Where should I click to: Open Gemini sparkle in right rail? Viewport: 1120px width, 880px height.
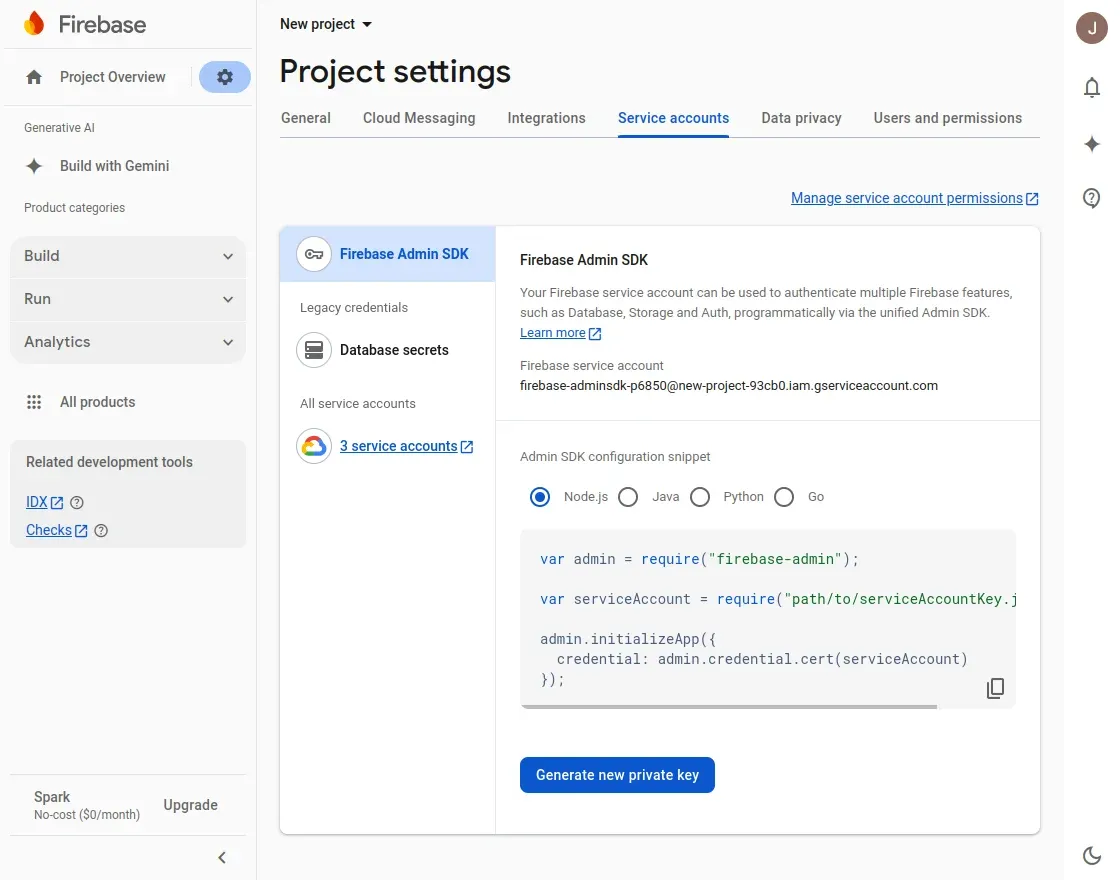tap(1091, 144)
